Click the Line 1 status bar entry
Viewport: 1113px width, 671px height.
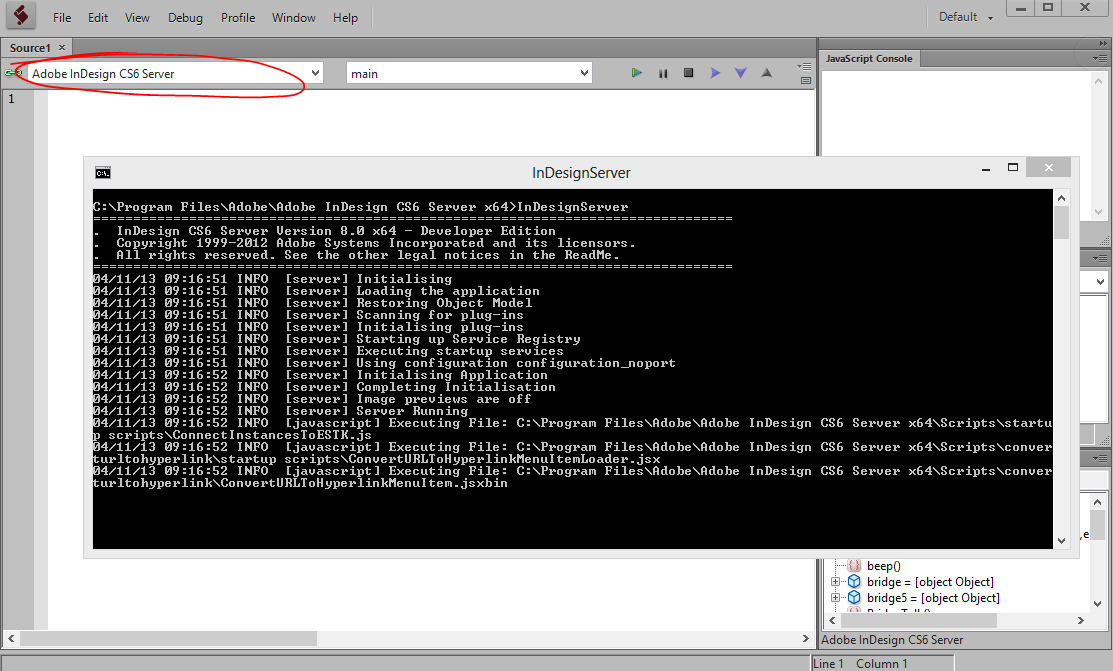(x=828, y=664)
